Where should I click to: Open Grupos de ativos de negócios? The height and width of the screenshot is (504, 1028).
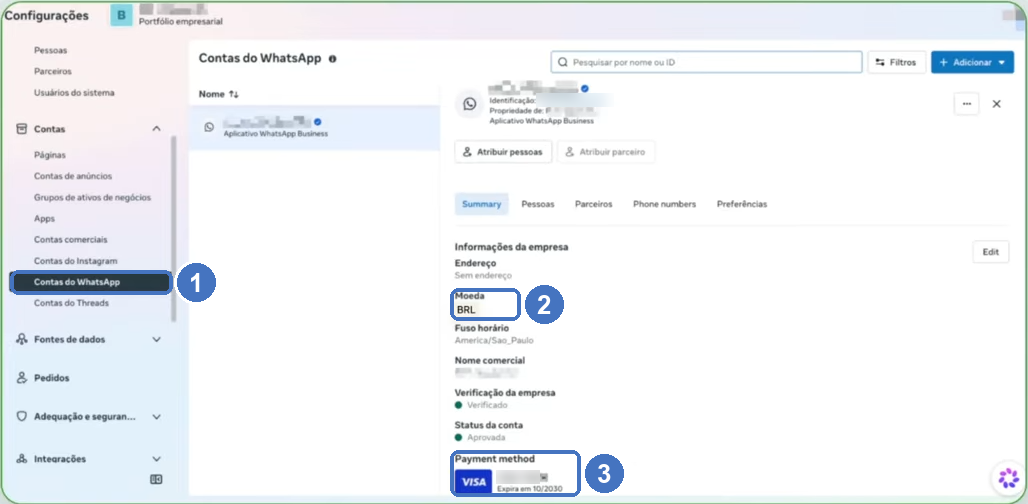(x=92, y=197)
